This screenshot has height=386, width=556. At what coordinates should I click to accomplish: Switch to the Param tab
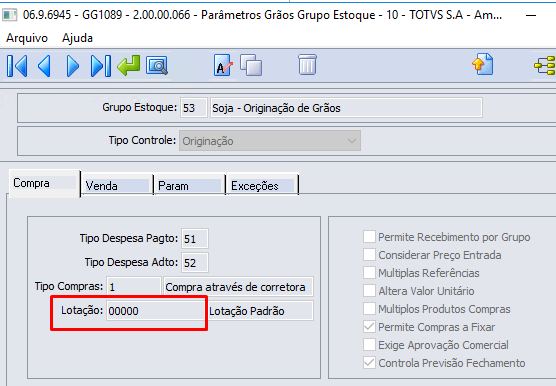coord(190,185)
